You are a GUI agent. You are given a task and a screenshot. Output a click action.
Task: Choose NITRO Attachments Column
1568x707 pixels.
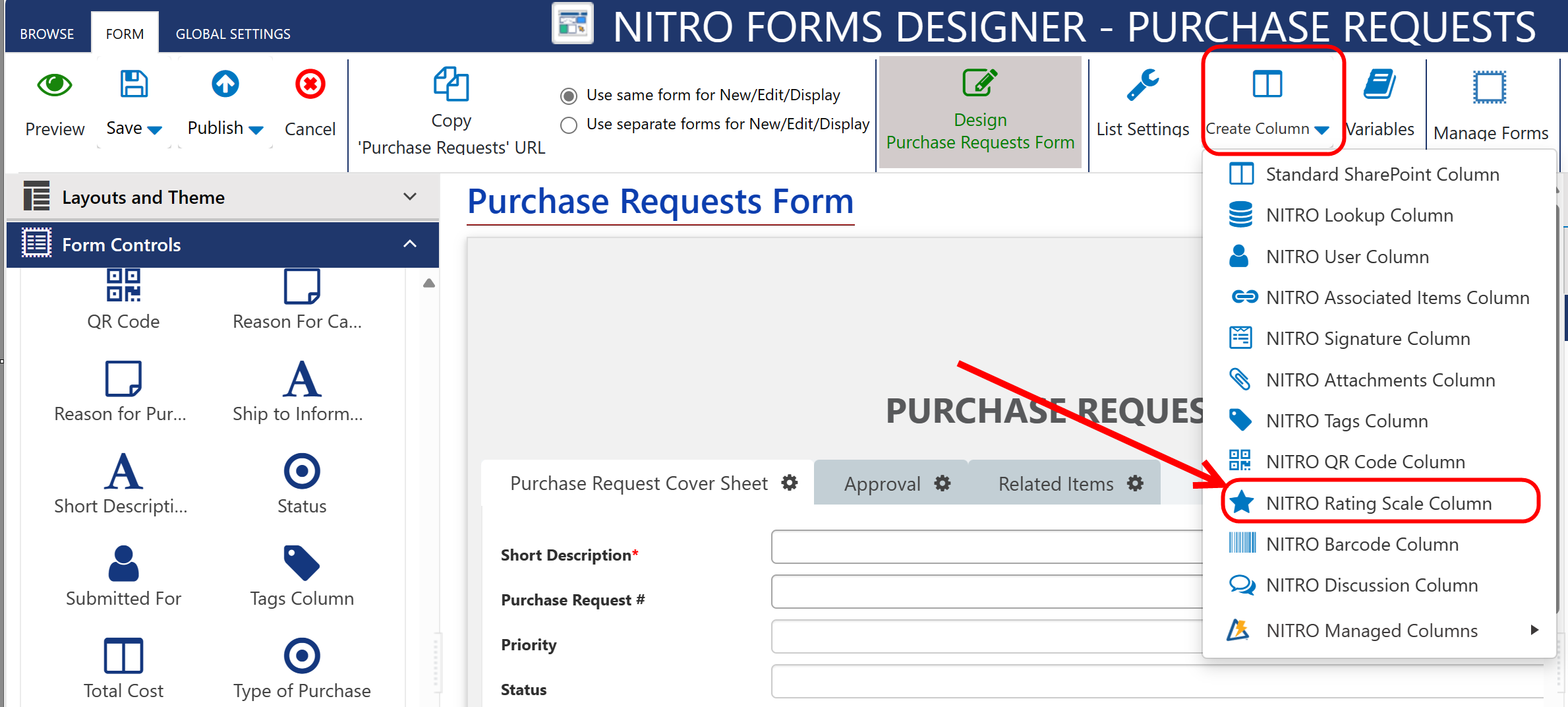pyautogui.click(x=1379, y=380)
